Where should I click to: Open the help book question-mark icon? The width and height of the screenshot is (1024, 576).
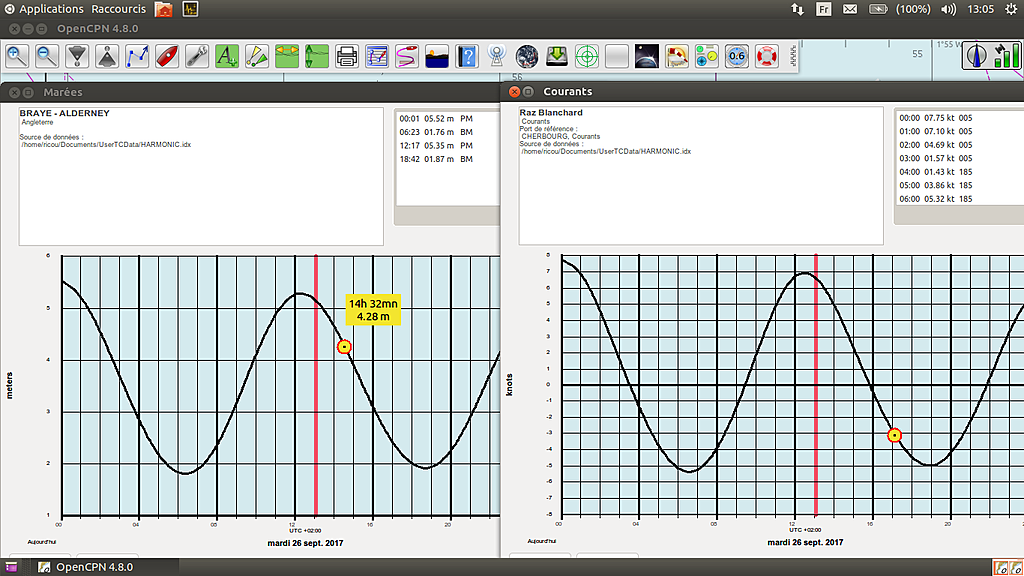[x=467, y=56]
